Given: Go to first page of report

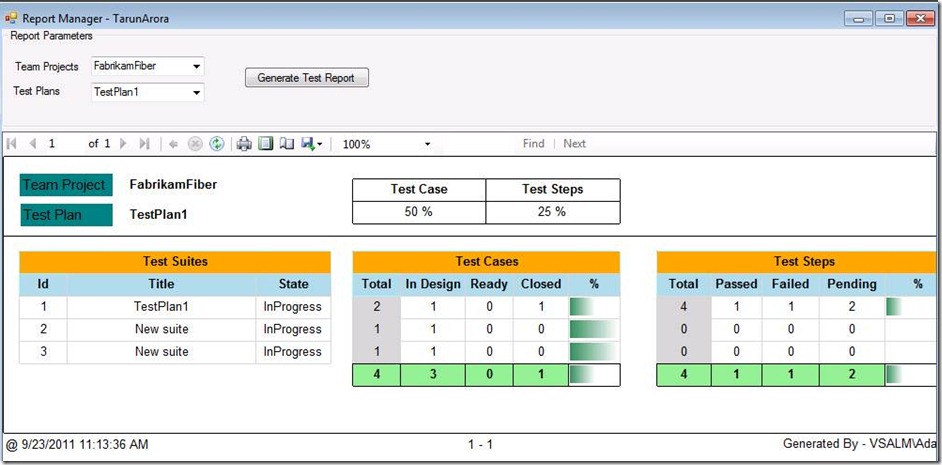Looking at the screenshot, I should 11,144.
